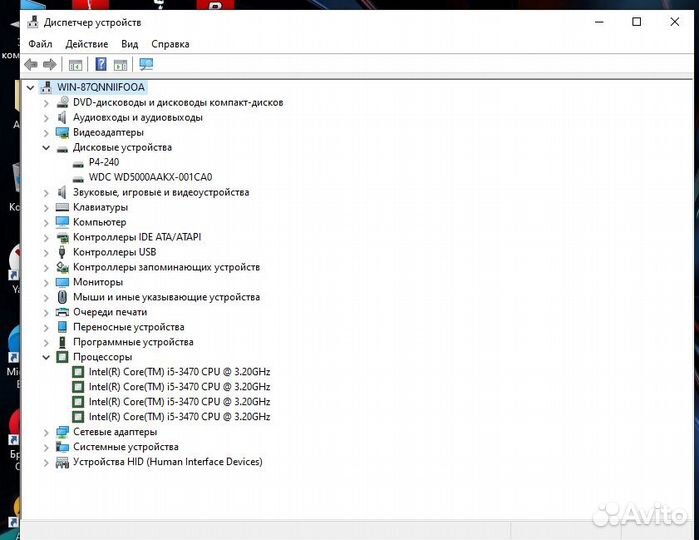Click the mouse icon beside Мыши
The width and height of the screenshot is (699, 540).
coord(62,297)
